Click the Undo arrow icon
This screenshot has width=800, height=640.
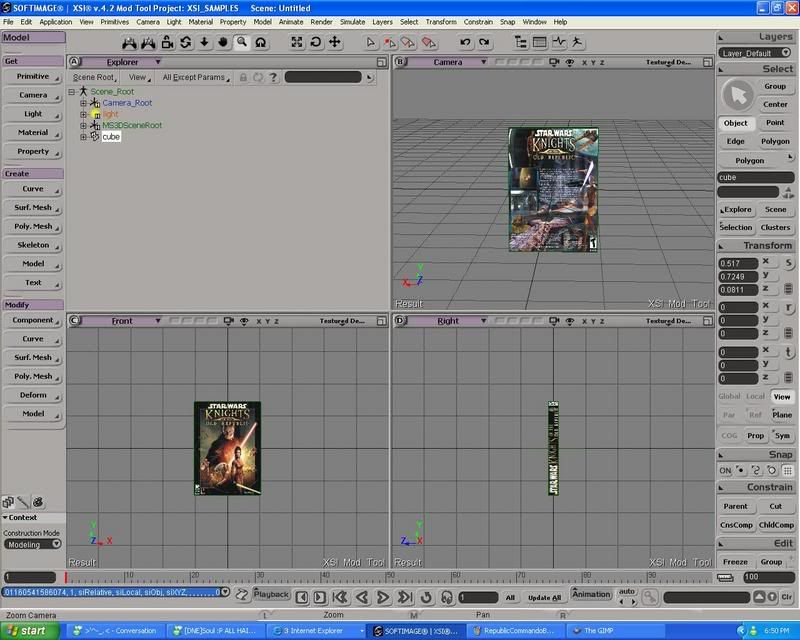pyautogui.click(x=465, y=42)
